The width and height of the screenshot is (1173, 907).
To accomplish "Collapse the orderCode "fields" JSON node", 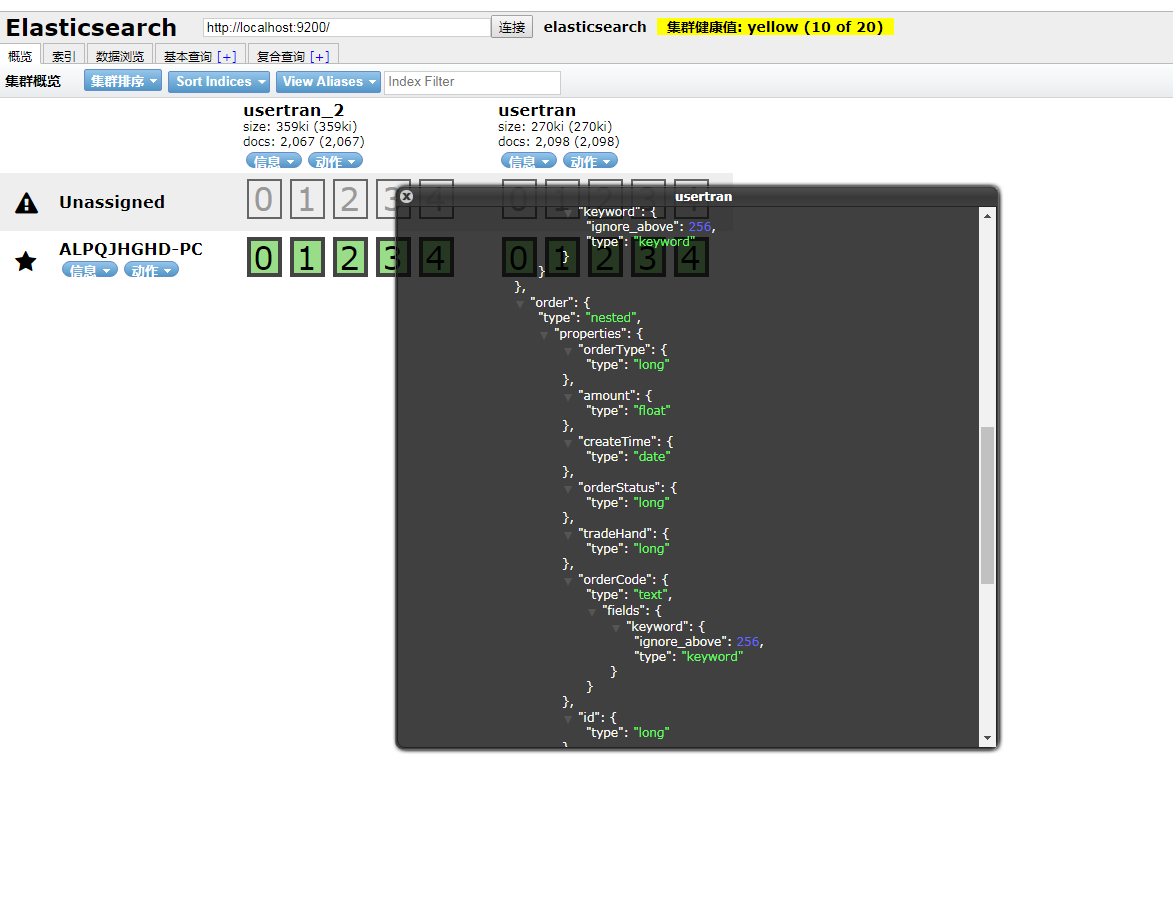I will coord(592,612).
